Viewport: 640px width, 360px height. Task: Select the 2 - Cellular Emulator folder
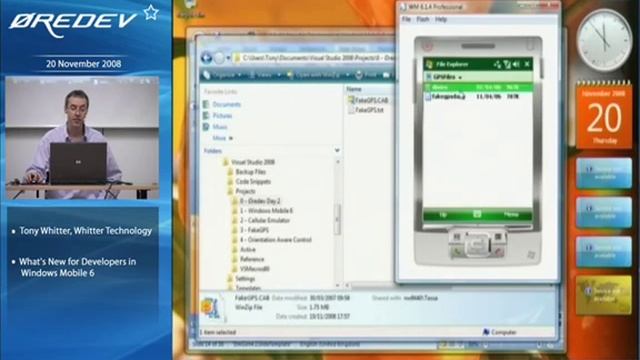(260, 220)
